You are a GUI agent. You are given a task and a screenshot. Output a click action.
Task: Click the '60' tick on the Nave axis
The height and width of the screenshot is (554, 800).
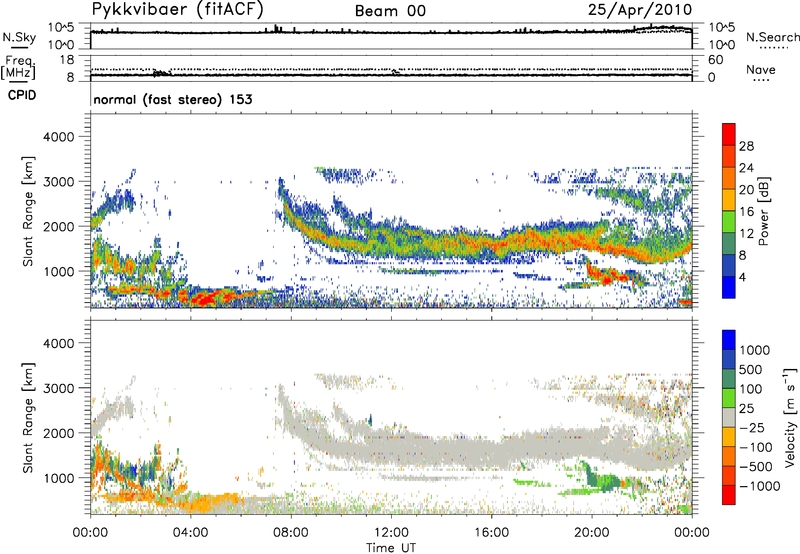(715, 60)
